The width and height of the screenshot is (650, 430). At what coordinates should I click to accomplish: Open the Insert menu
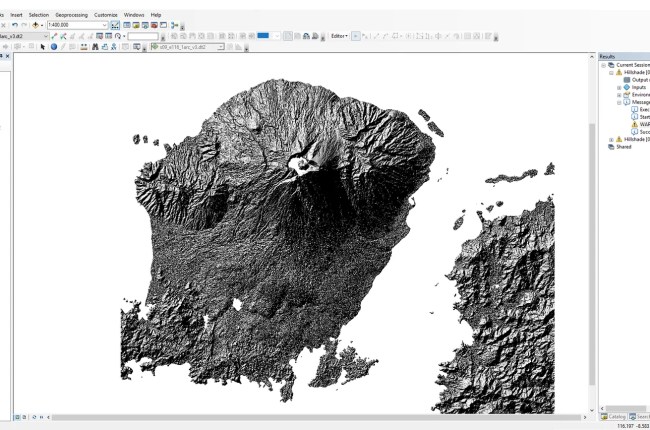(16, 15)
